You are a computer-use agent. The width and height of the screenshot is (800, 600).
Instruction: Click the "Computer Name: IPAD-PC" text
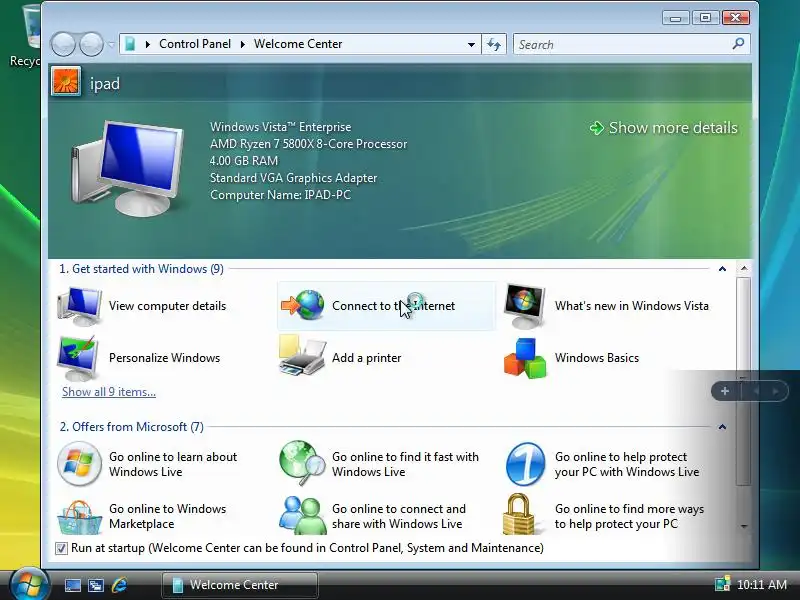tap(280, 195)
